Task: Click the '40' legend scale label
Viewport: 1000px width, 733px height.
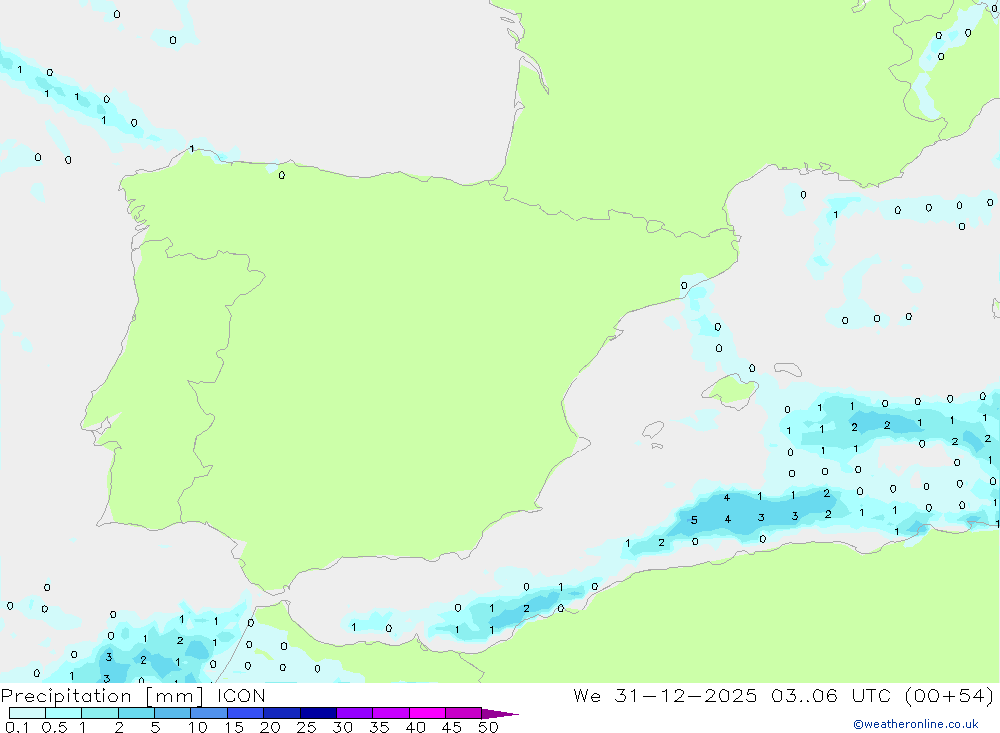Action: click(x=416, y=727)
